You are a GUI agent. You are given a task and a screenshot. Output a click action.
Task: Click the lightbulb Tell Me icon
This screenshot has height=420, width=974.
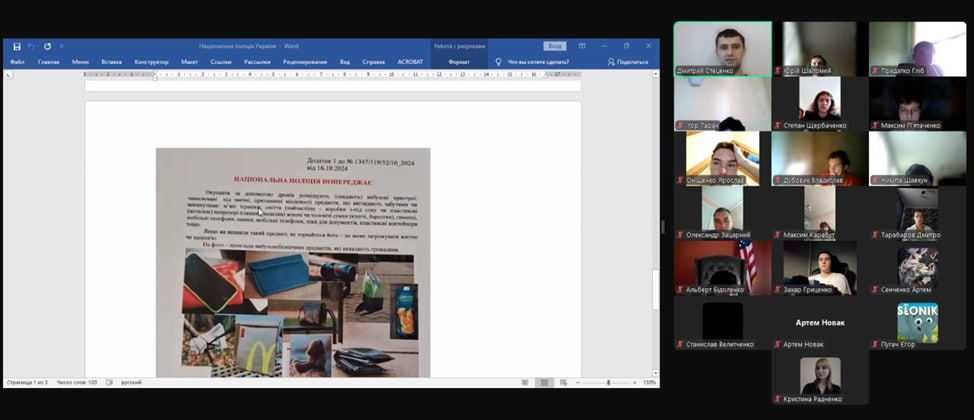[498, 62]
